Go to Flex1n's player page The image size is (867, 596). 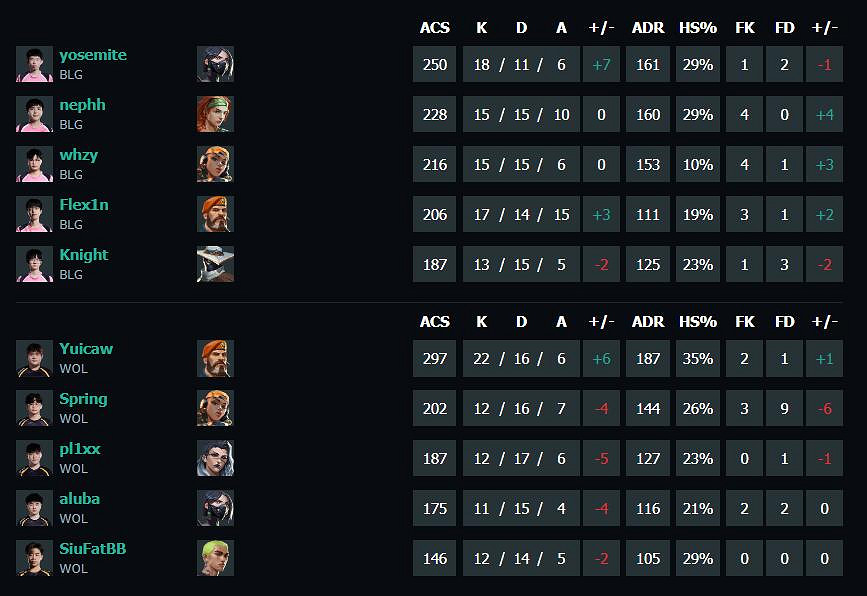(84, 205)
